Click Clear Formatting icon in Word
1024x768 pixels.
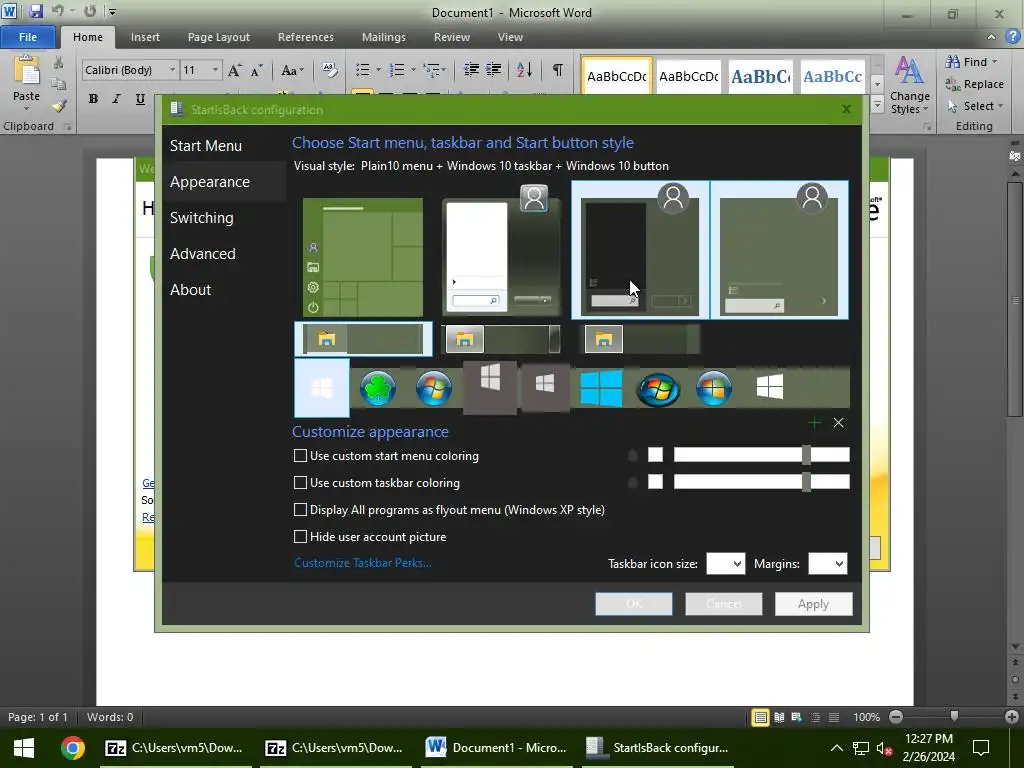[330, 70]
